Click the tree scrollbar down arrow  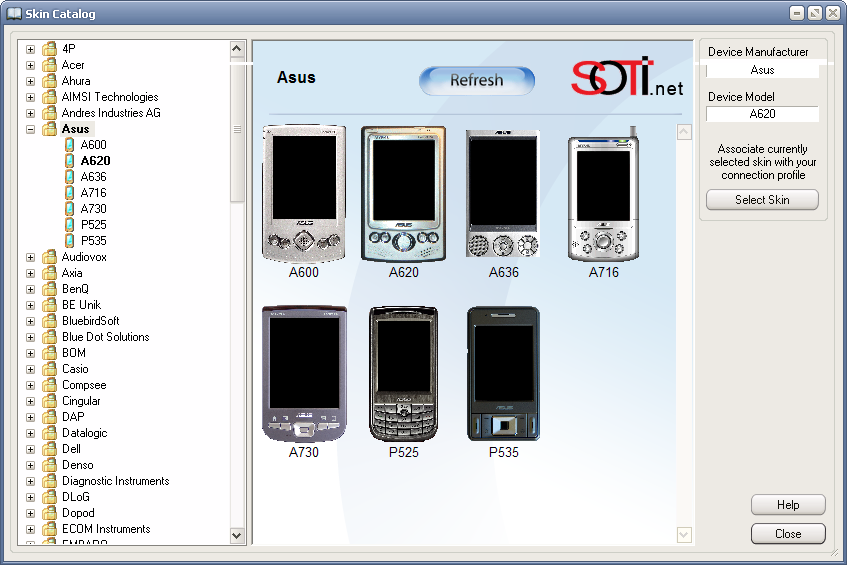[x=237, y=536]
